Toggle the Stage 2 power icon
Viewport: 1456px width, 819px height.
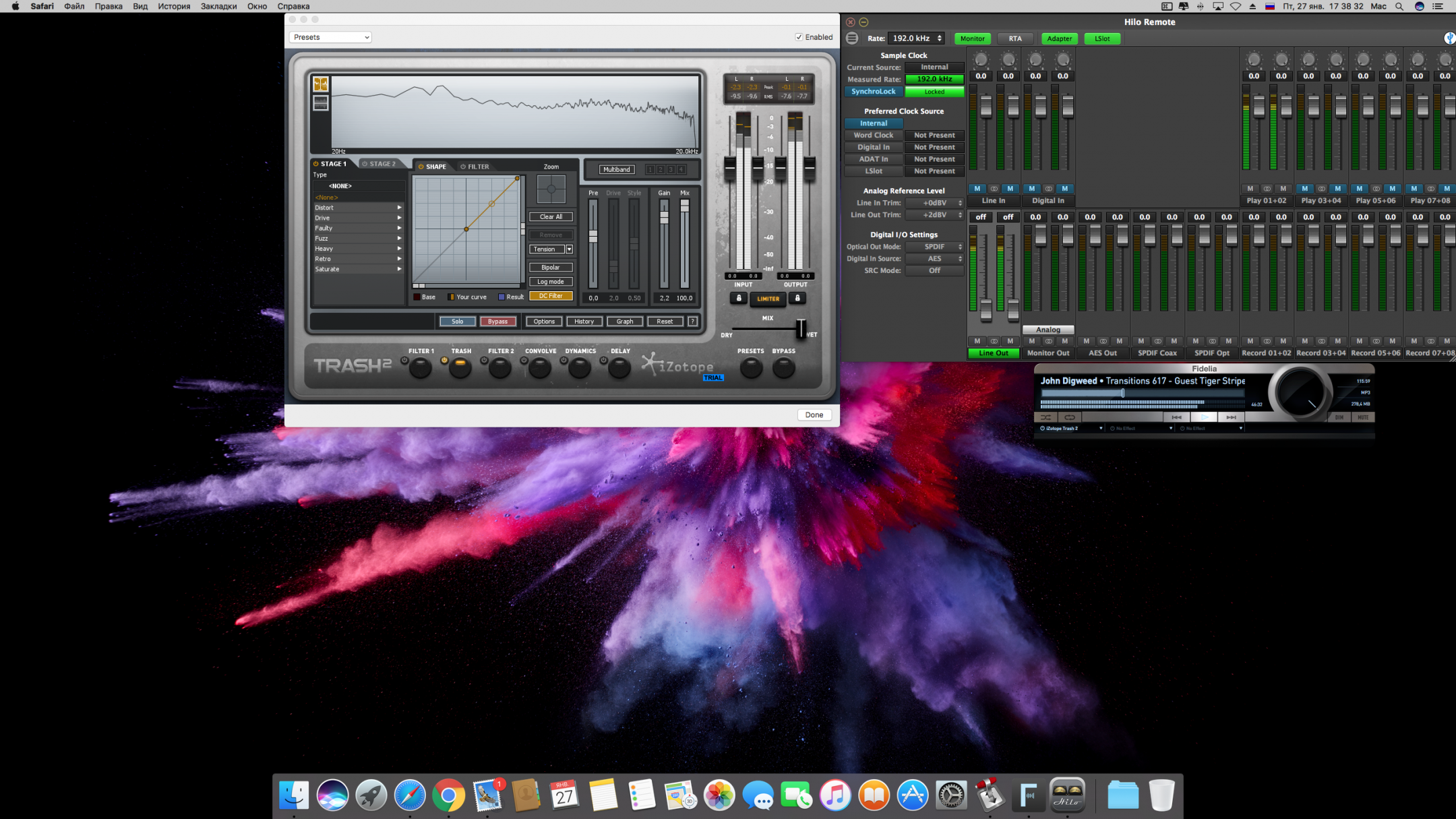coord(365,164)
